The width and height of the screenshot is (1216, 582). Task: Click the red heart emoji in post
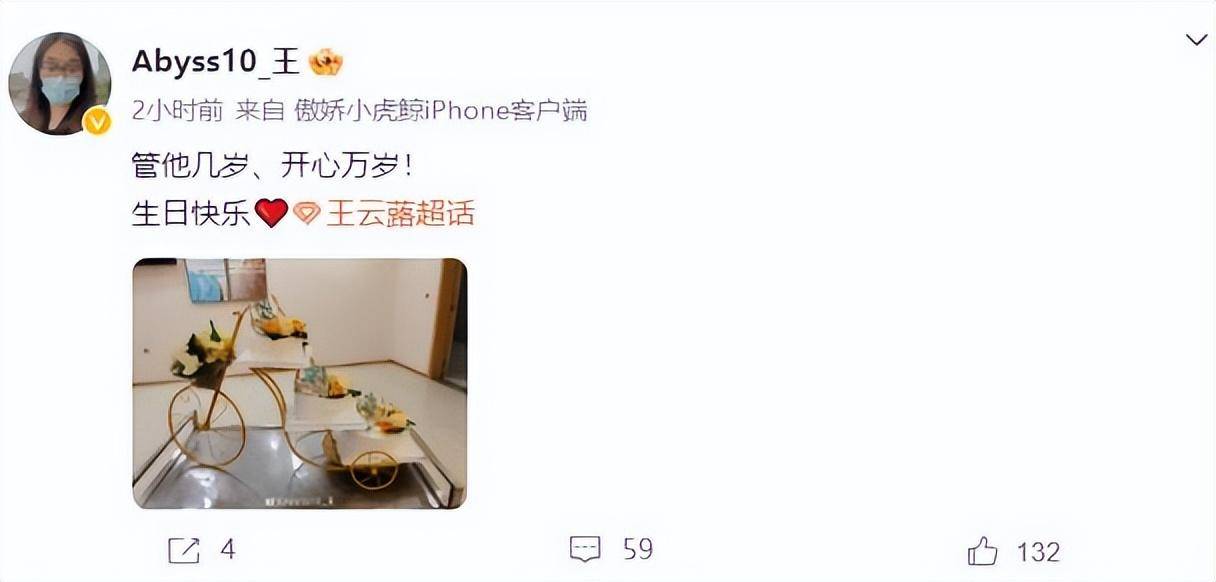click(x=271, y=213)
